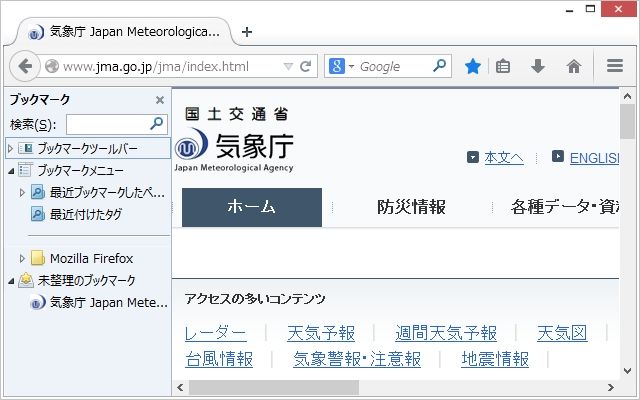Select the Mozilla Firefox bookmark folder

click(91, 258)
